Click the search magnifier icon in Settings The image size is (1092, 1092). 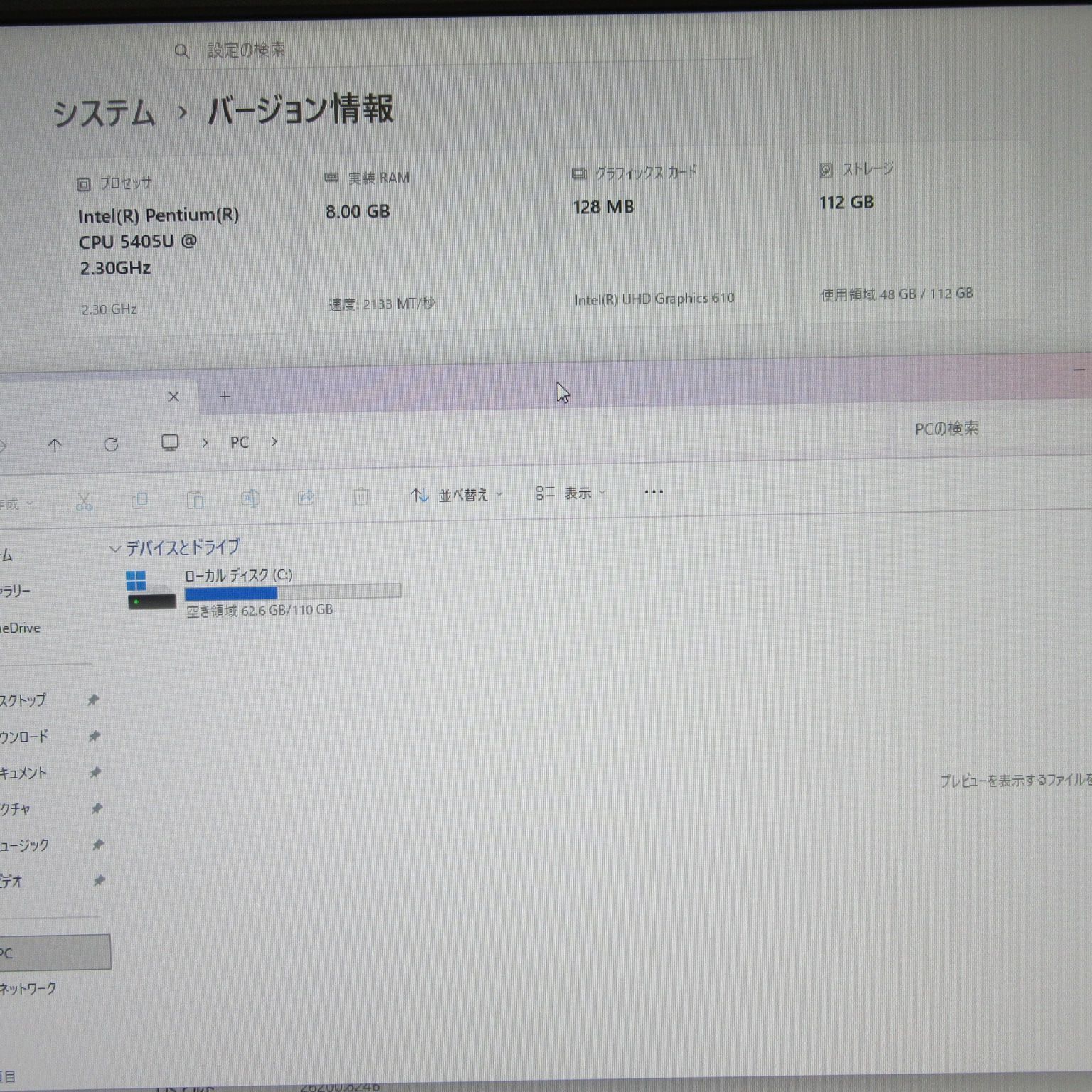tap(182, 51)
